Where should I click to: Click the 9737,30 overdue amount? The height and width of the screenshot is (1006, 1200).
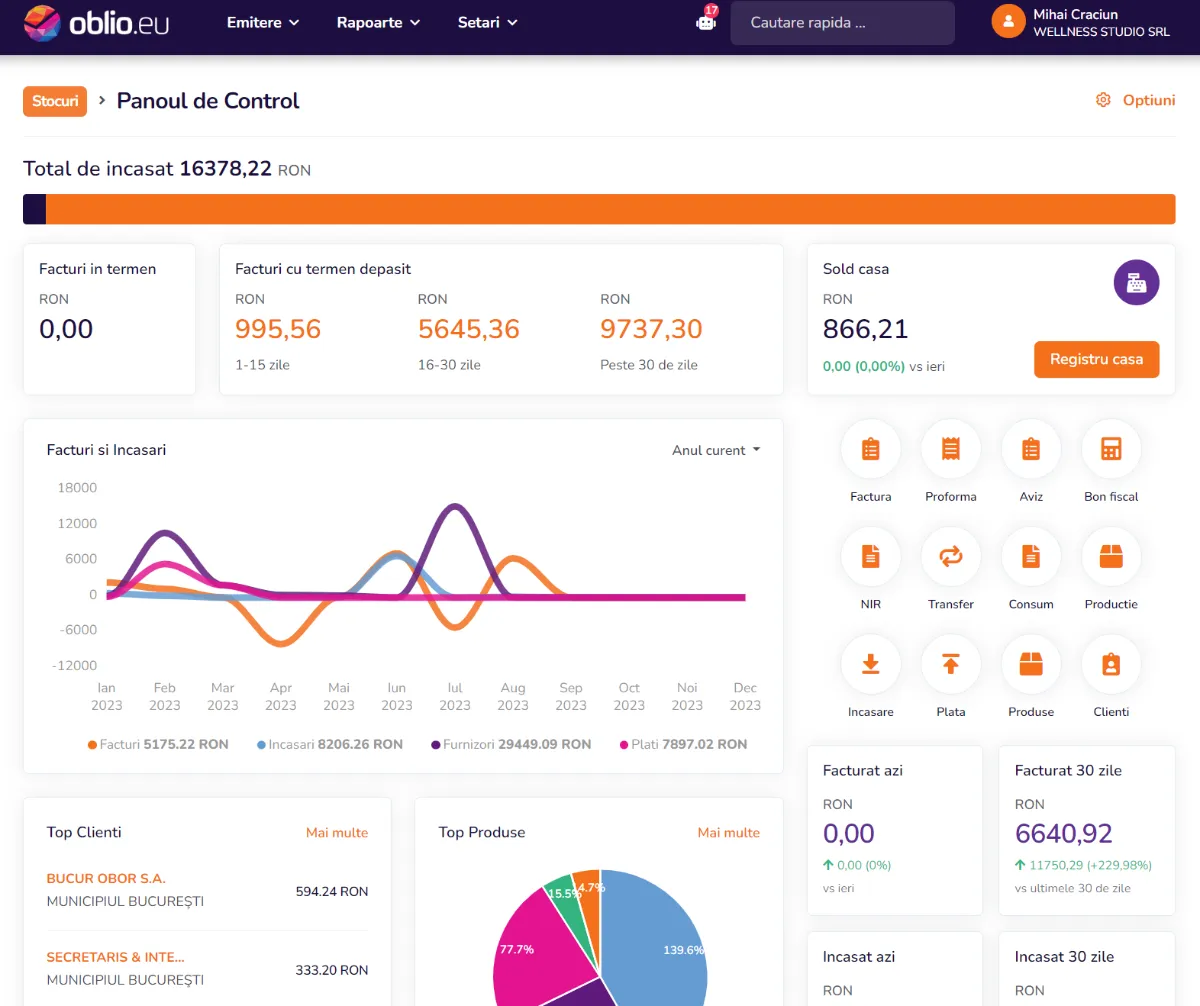[651, 329]
